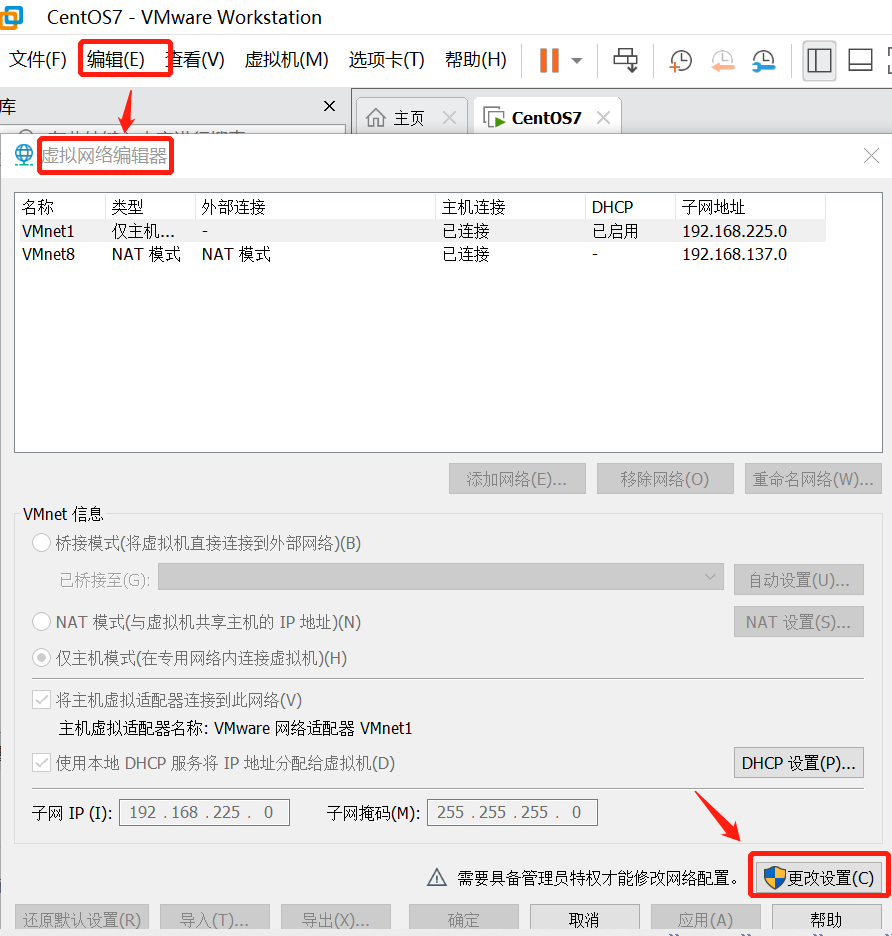892x936 pixels.
Task: Close the library panel with X
Action: click(x=329, y=106)
